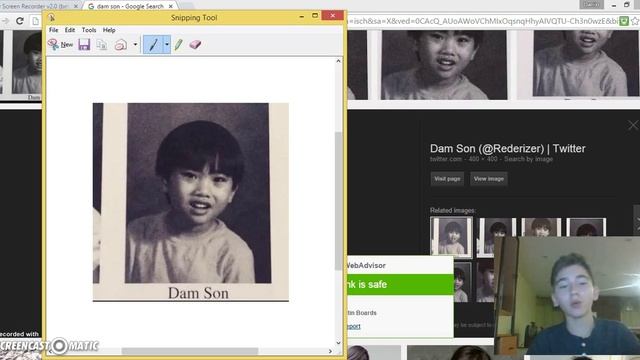Click the View image button

489,179
